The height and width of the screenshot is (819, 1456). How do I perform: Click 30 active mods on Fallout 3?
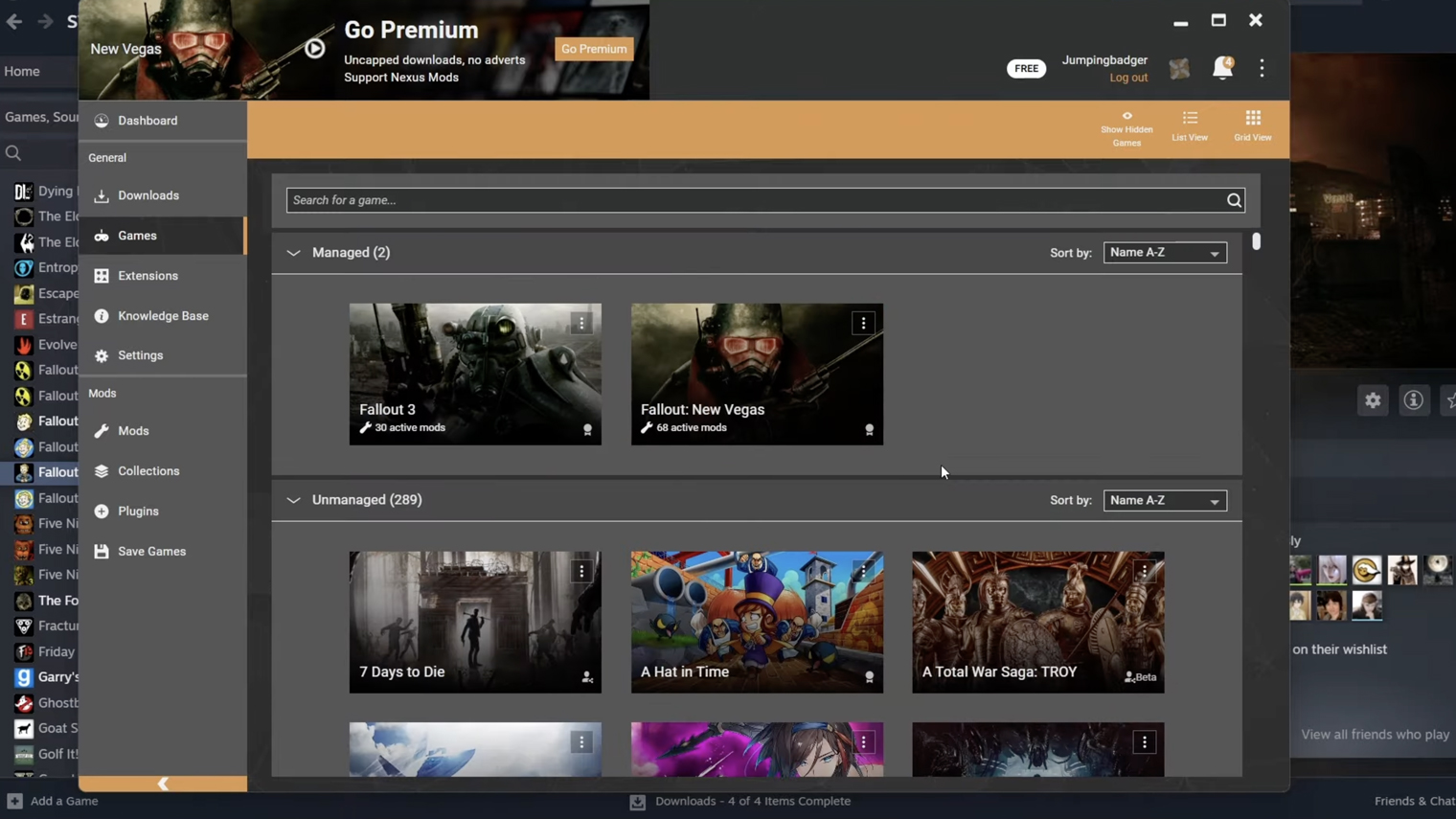(402, 428)
